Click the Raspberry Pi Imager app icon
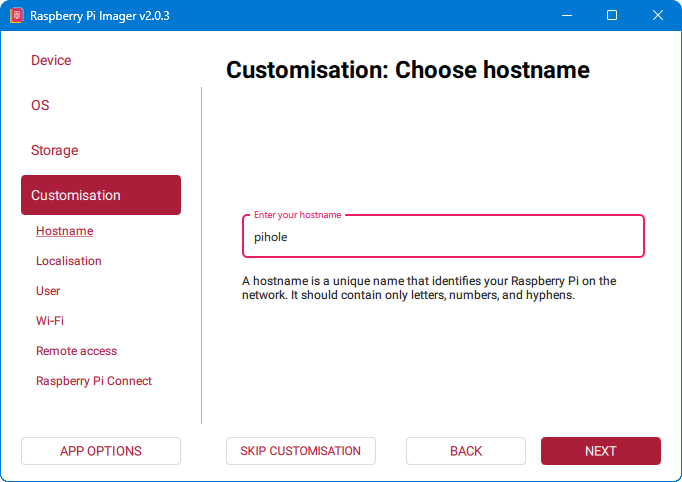682x482 pixels. click(x=16, y=16)
